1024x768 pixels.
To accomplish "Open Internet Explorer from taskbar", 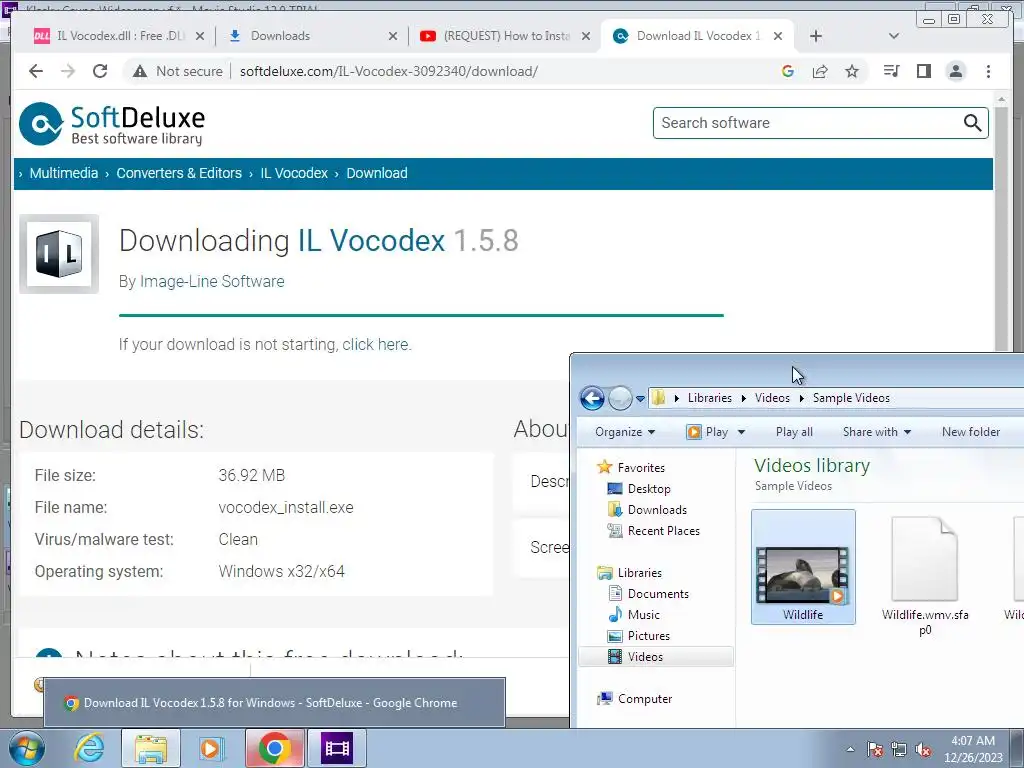I will (x=89, y=748).
